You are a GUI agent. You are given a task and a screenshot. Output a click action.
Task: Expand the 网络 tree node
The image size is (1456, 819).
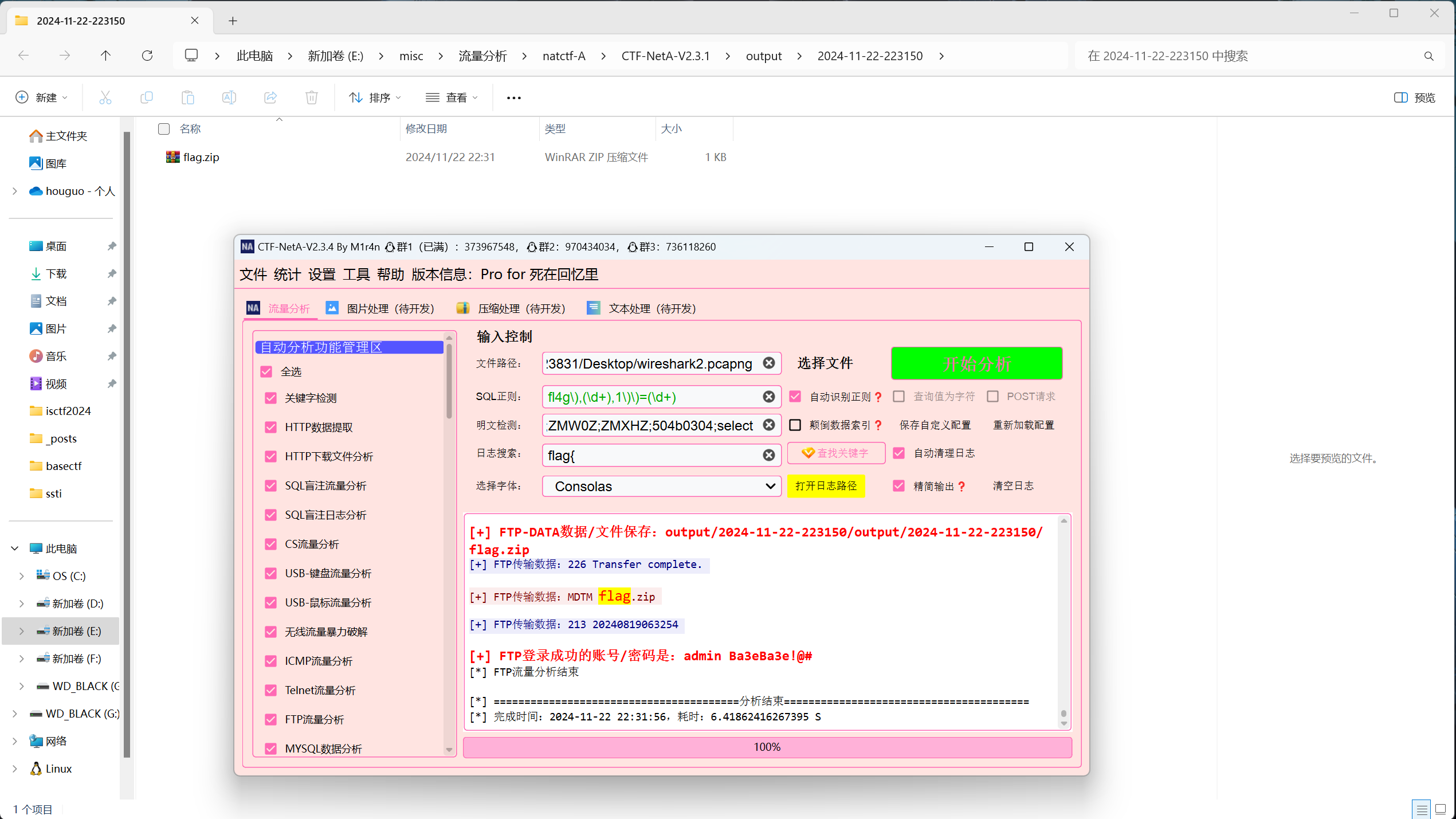(15, 742)
